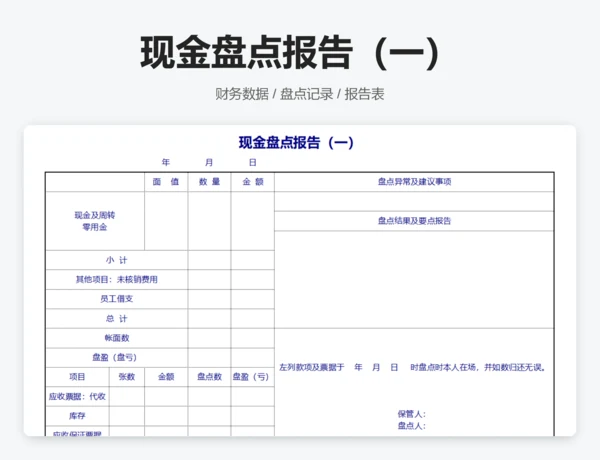Click the statement 左列款项及票据于 text
This screenshot has height=460, width=600.
(x=312, y=367)
